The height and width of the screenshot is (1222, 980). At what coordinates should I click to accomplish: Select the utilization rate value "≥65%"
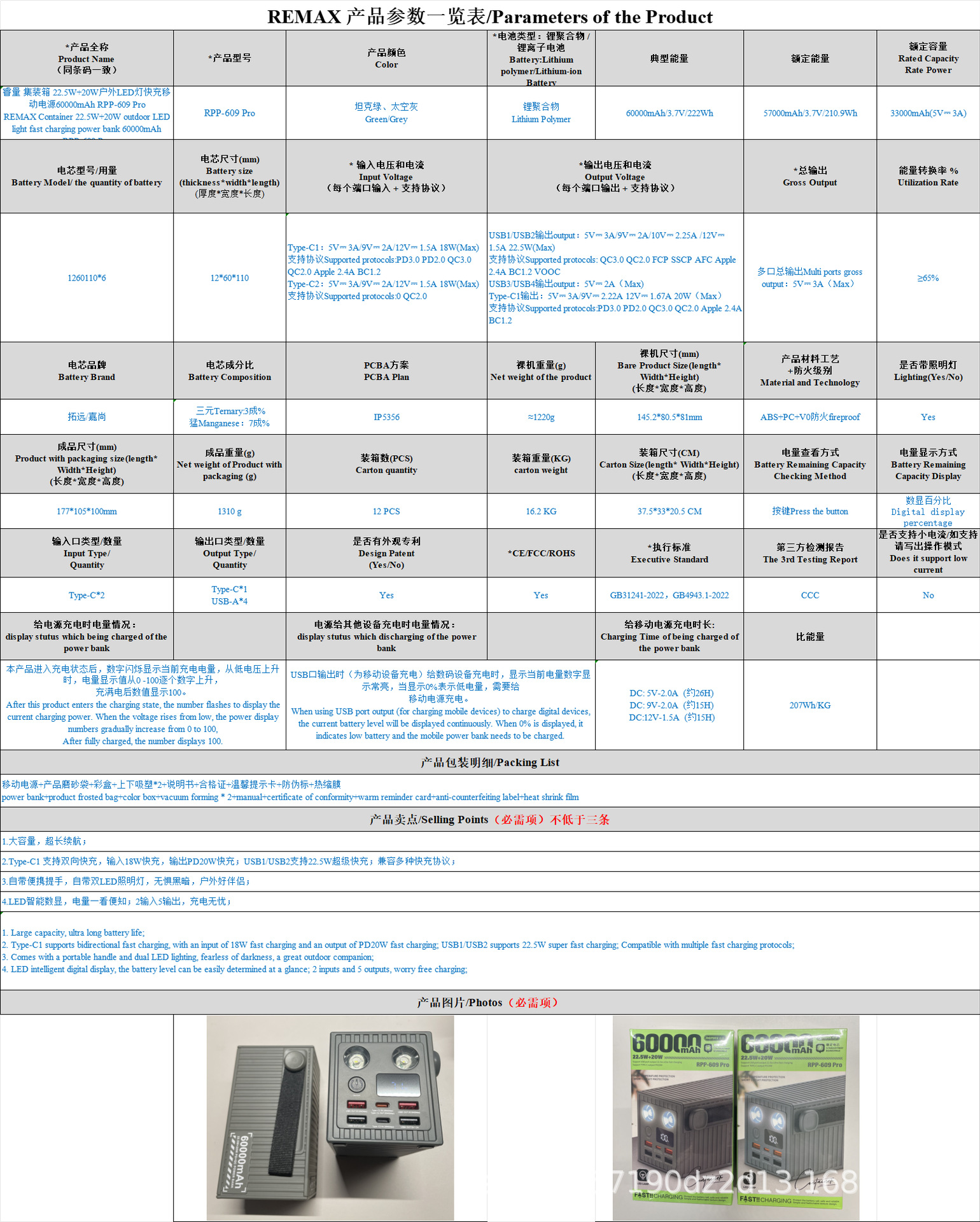pyautogui.click(x=928, y=277)
